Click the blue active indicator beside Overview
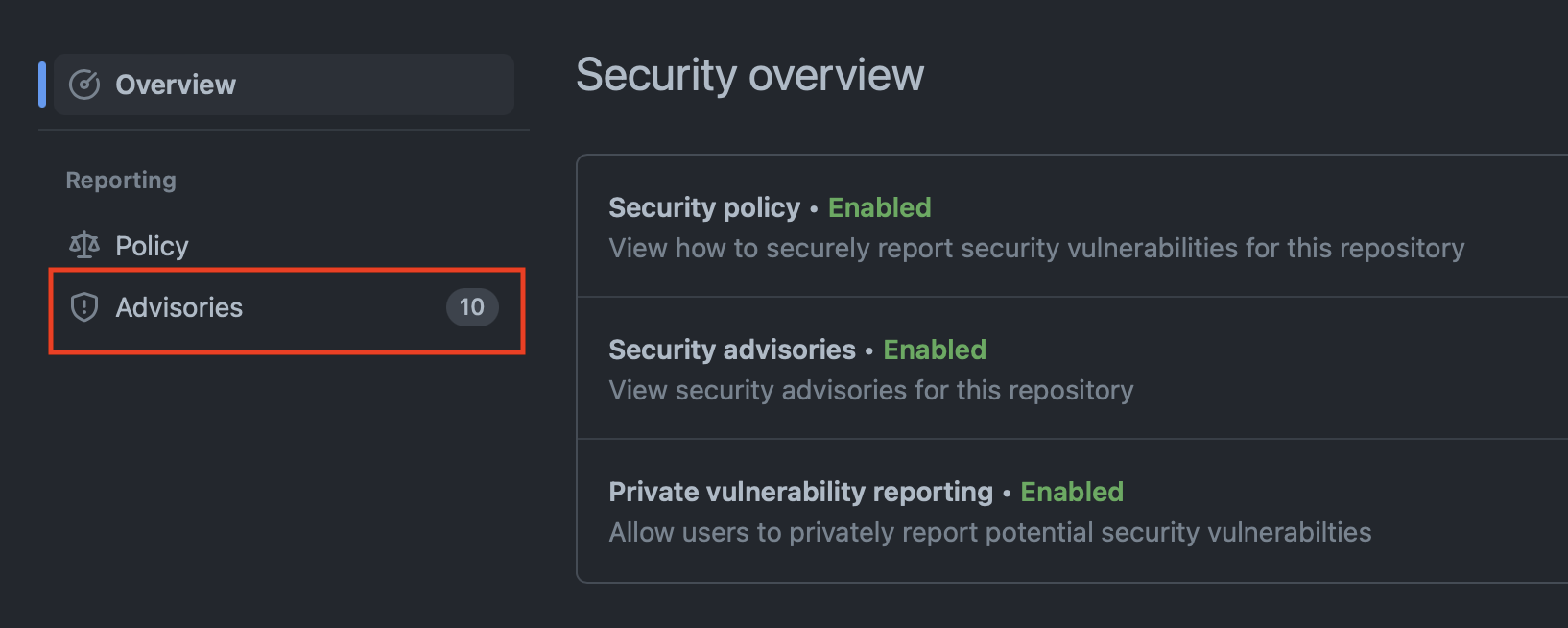This screenshot has width=1568, height=628. pyautogui.click(x=42, y=85)
